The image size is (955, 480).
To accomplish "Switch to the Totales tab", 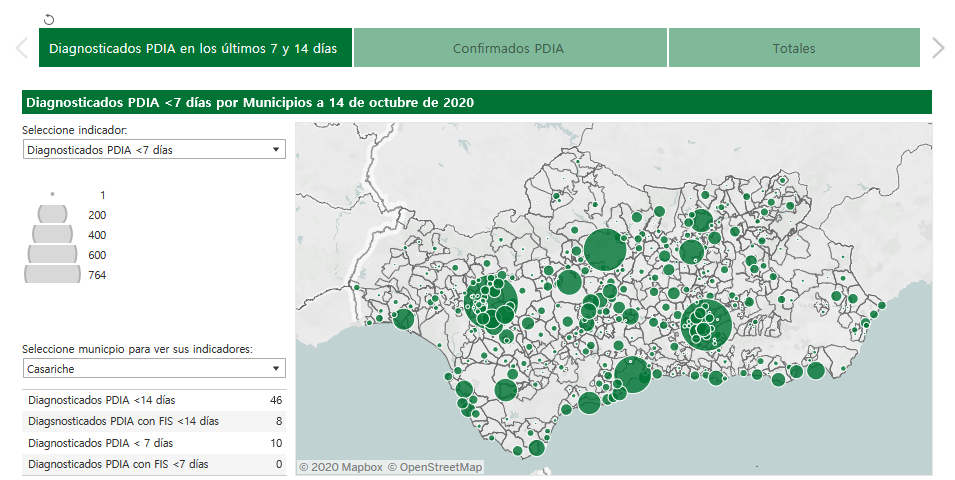I will coord(793,48).
